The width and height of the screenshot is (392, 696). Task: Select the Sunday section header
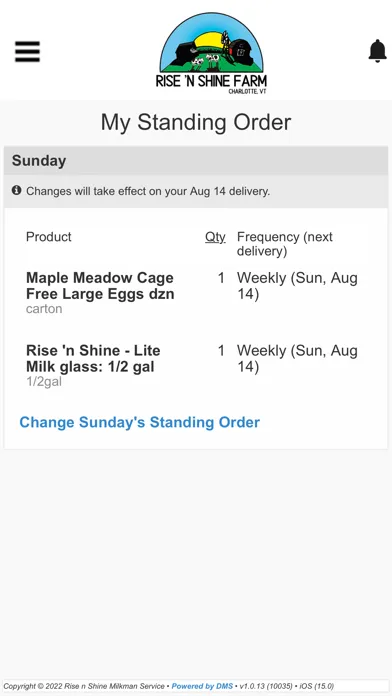196,161
